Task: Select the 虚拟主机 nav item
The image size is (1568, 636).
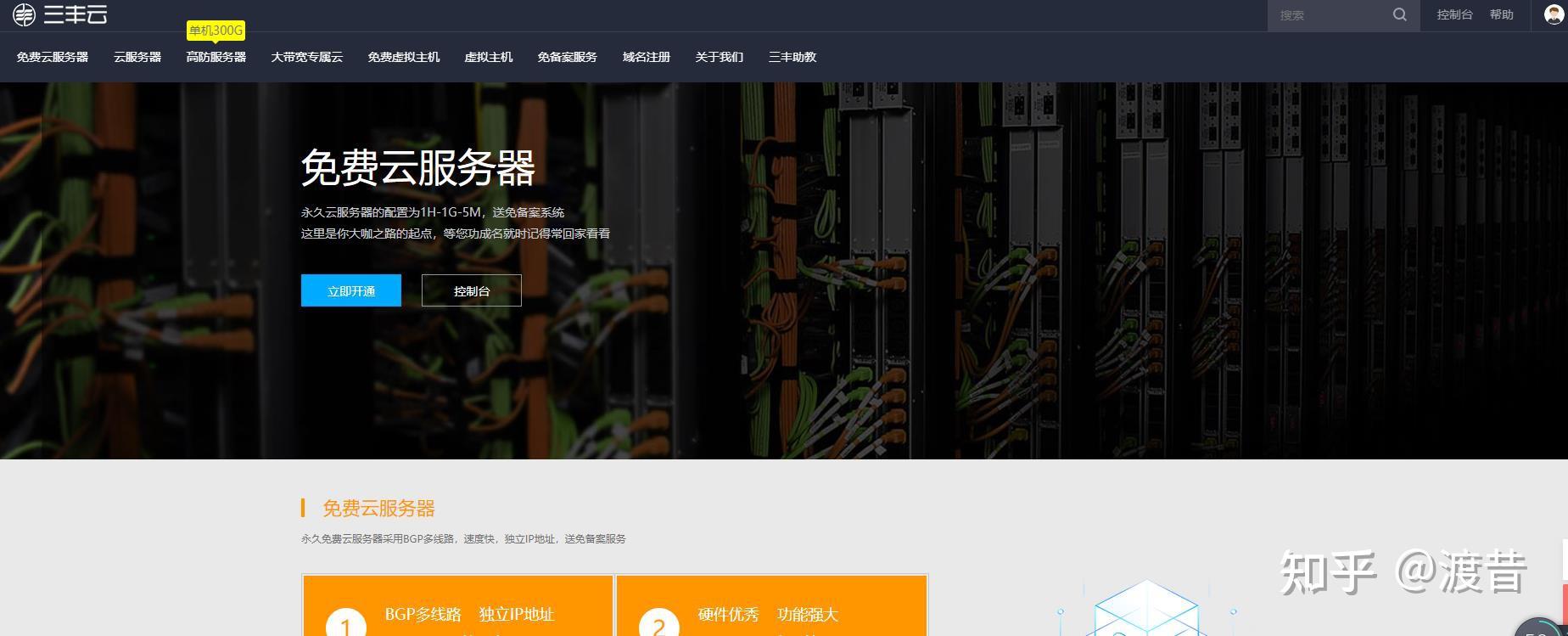Action: 489,57
